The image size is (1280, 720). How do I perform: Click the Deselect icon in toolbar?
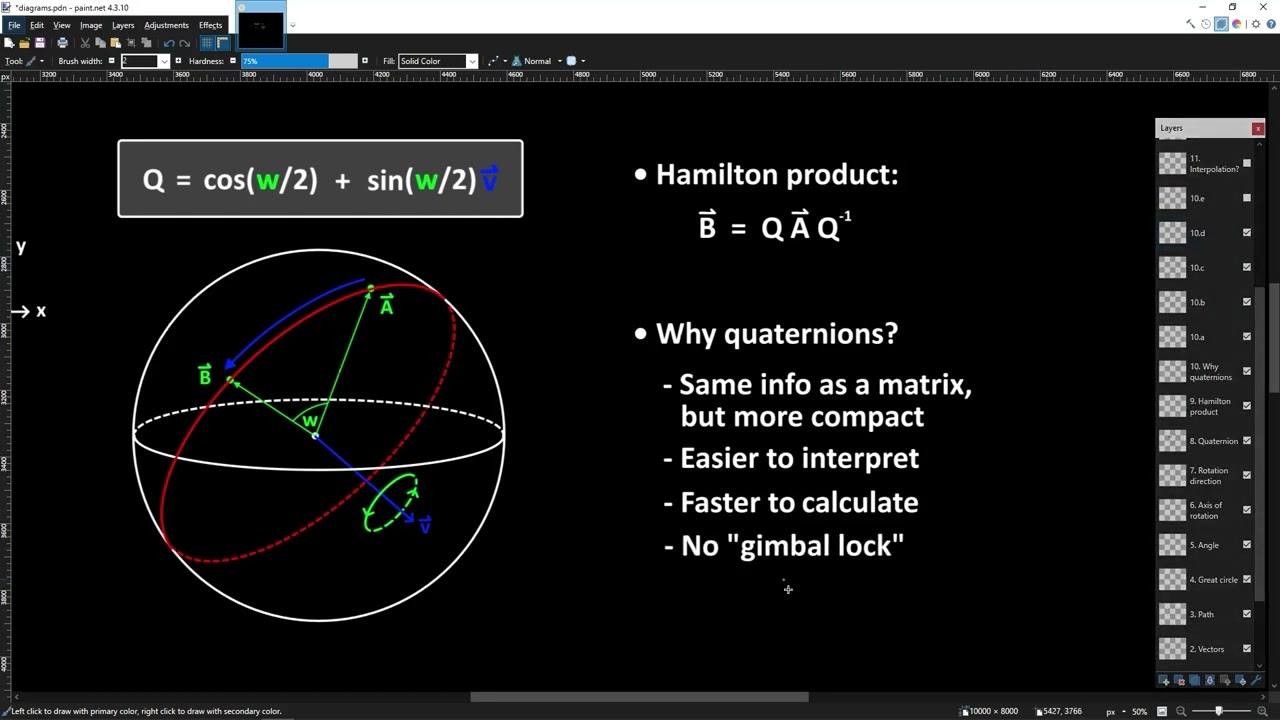[146, 43]
